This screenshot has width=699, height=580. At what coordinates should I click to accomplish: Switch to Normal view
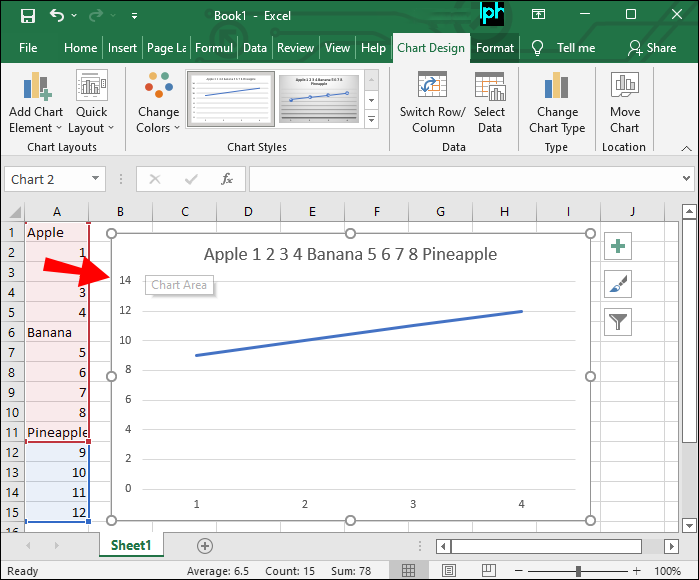coord(408,570)
